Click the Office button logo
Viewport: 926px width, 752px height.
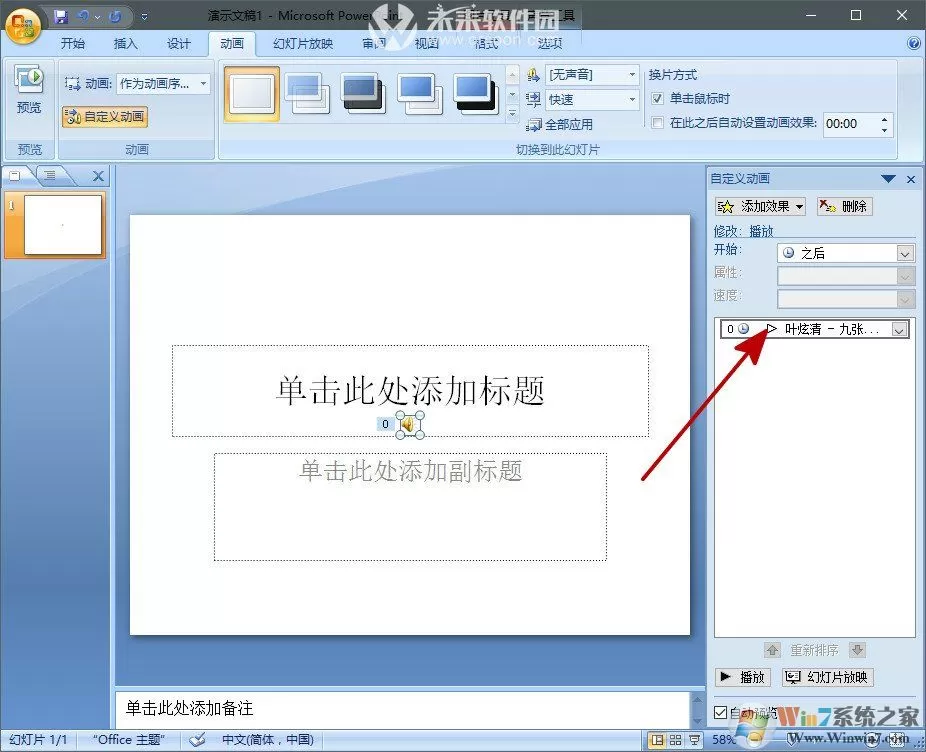23,27
